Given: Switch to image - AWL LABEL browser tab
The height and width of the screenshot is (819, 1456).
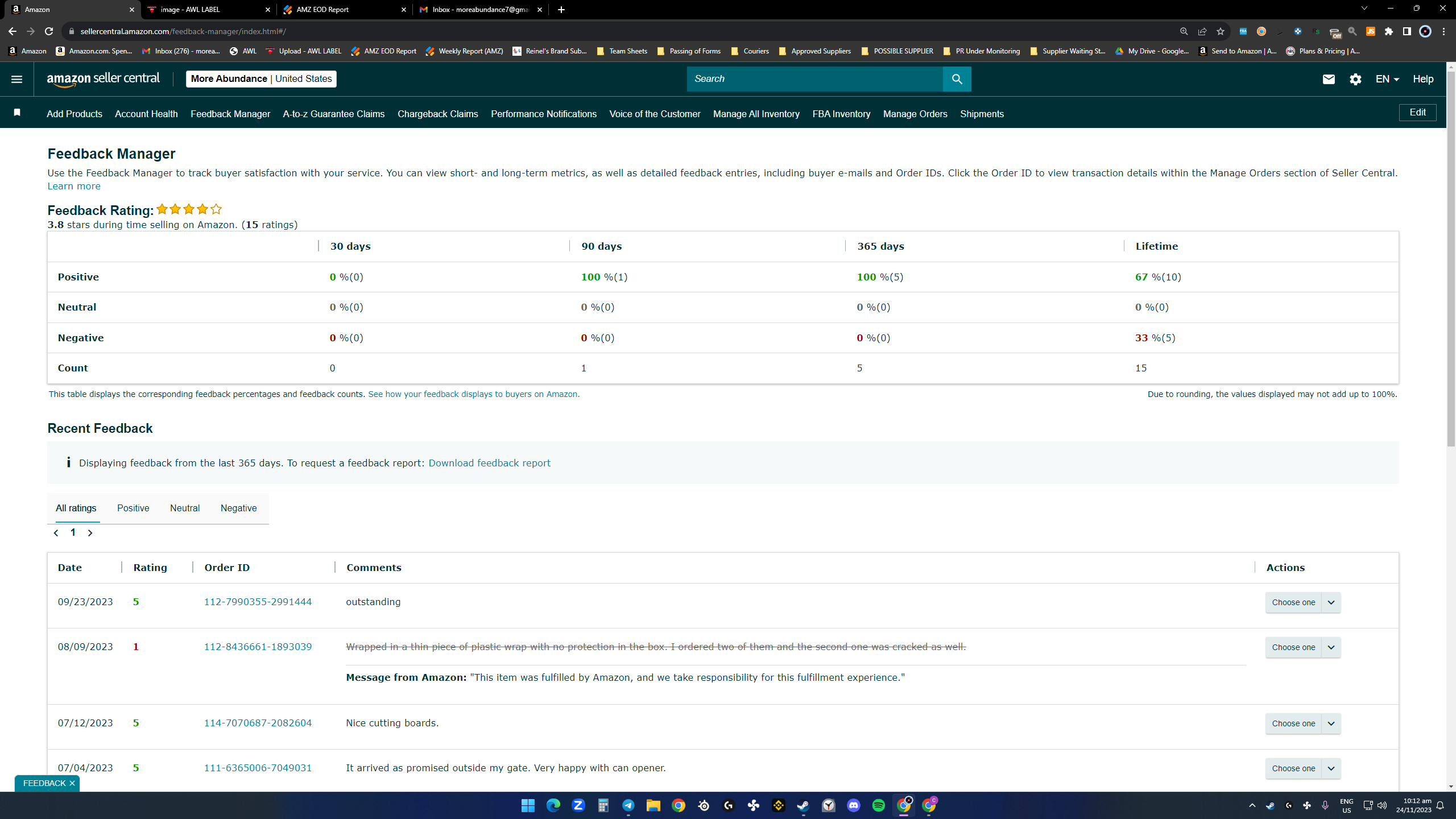Looking at the screenshot, I should (209, 10).
